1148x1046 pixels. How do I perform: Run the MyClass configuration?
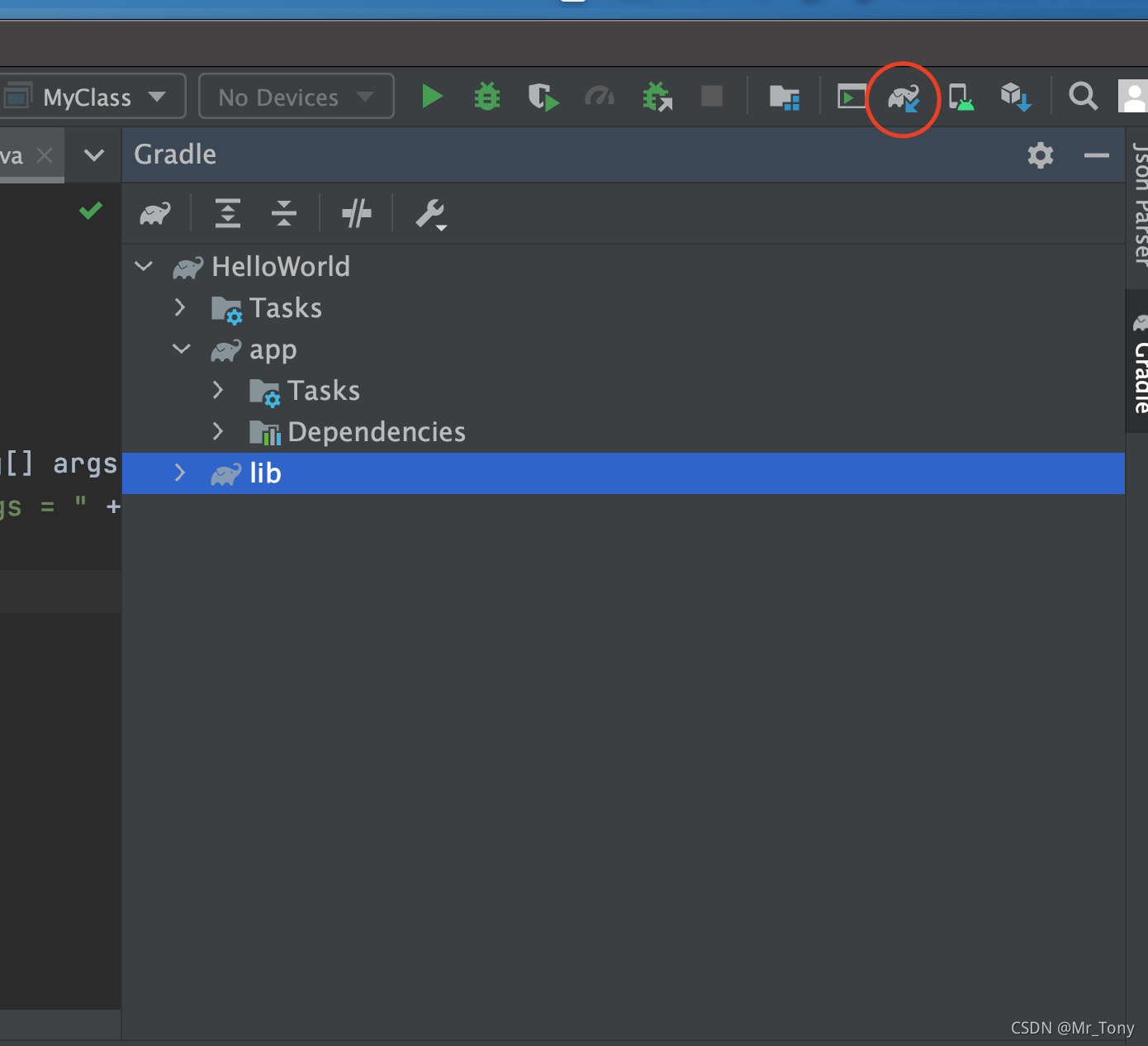(x=432, y=97)
